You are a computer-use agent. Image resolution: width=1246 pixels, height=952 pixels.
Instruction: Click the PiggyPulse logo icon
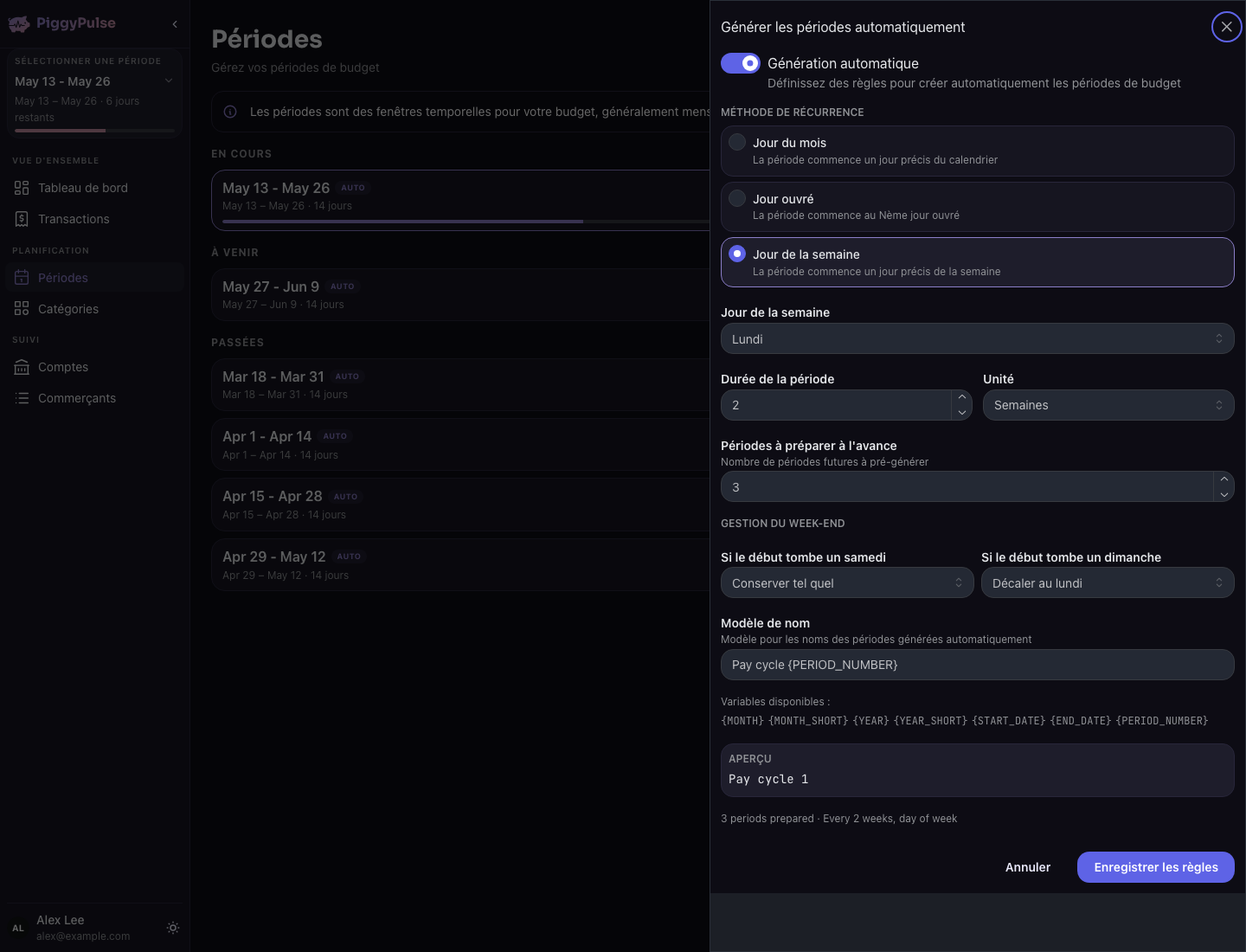coord(19,24)
